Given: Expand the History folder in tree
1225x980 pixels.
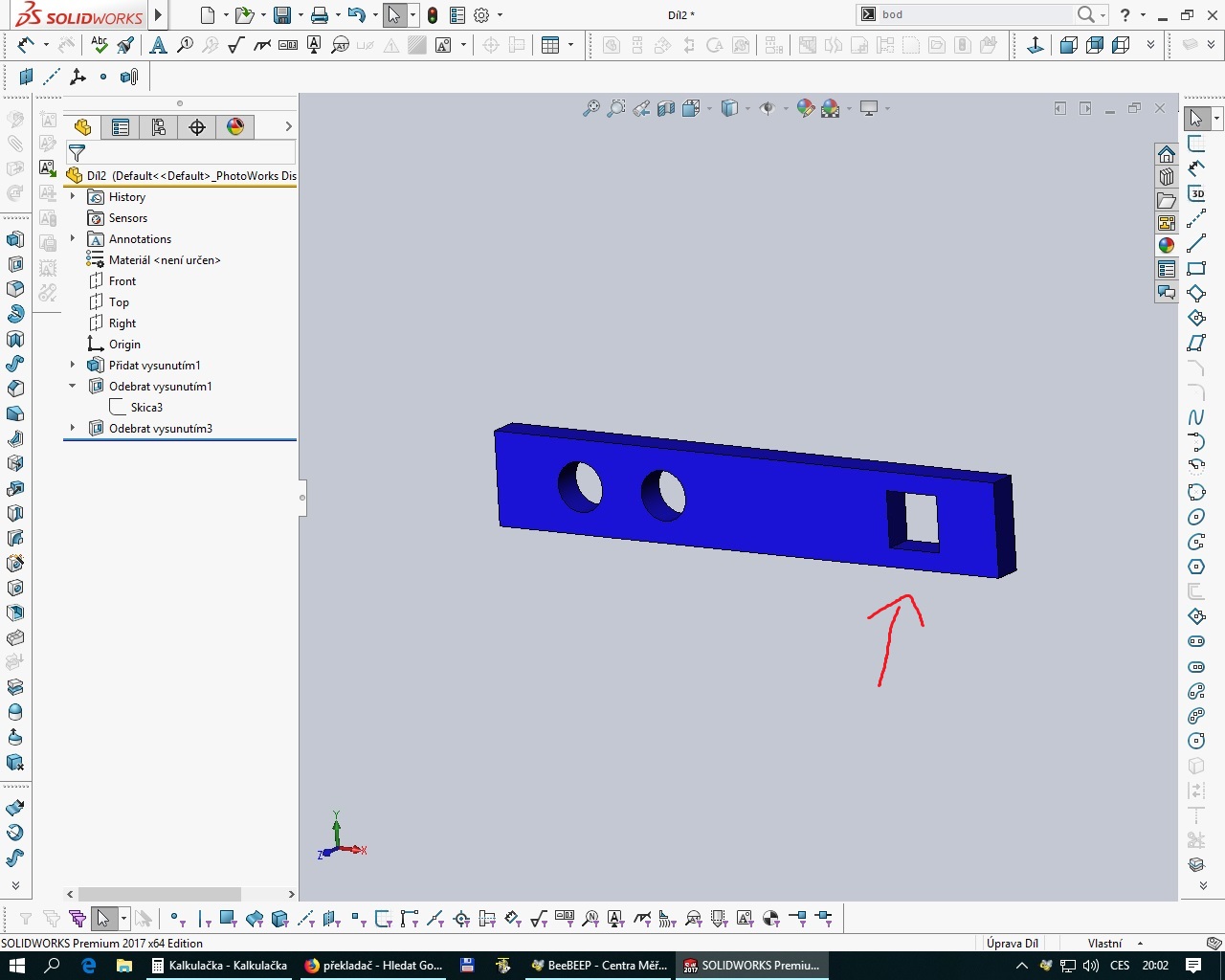Looking at the screenshot, I should pyautogui.click(x=73, y=196).
